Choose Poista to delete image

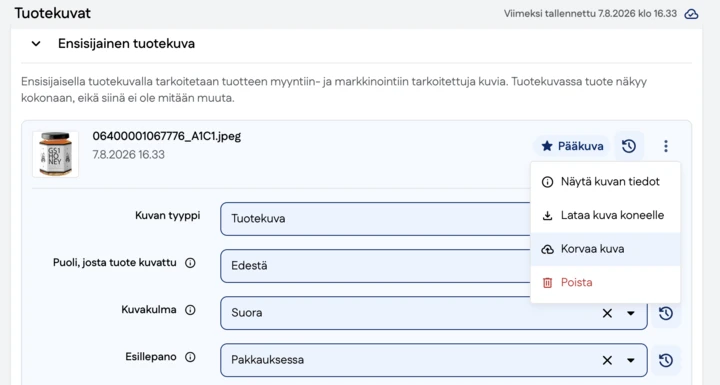605,283
